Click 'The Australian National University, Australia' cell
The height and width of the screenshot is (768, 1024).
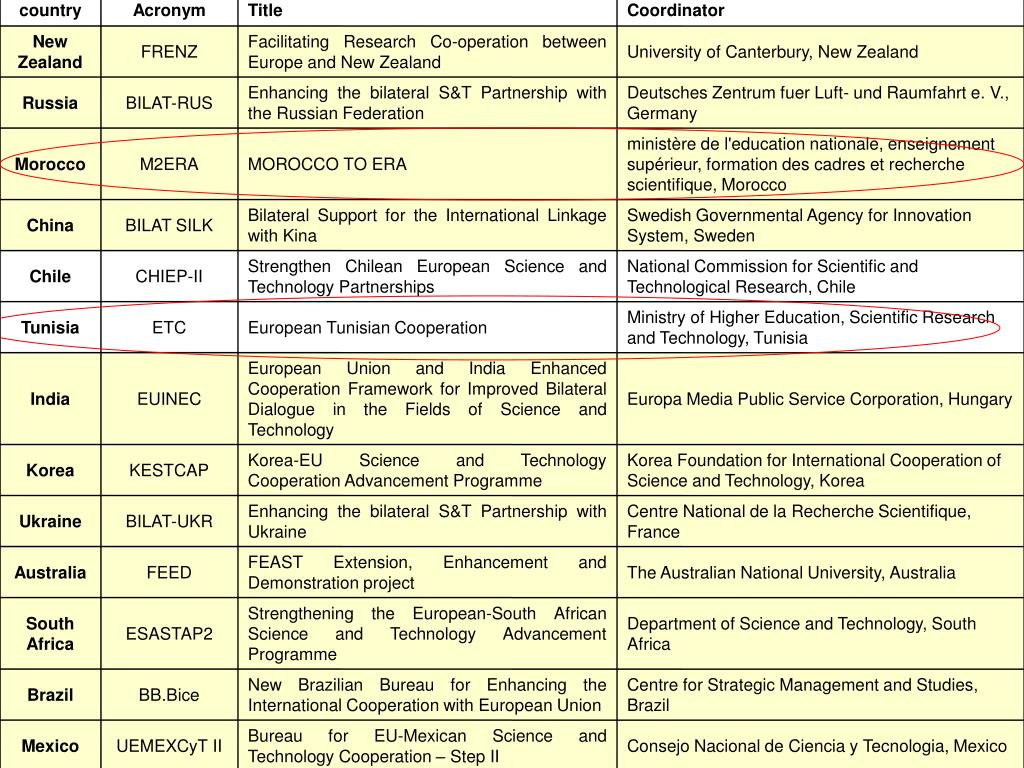coord(820,572)
